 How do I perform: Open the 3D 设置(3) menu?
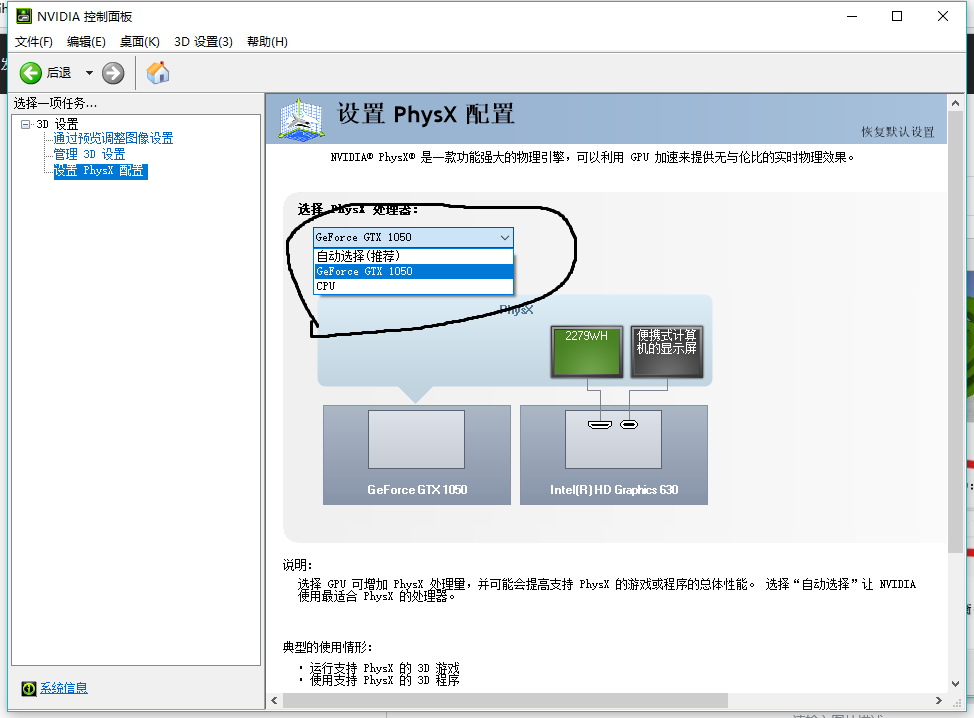point(203,41)
